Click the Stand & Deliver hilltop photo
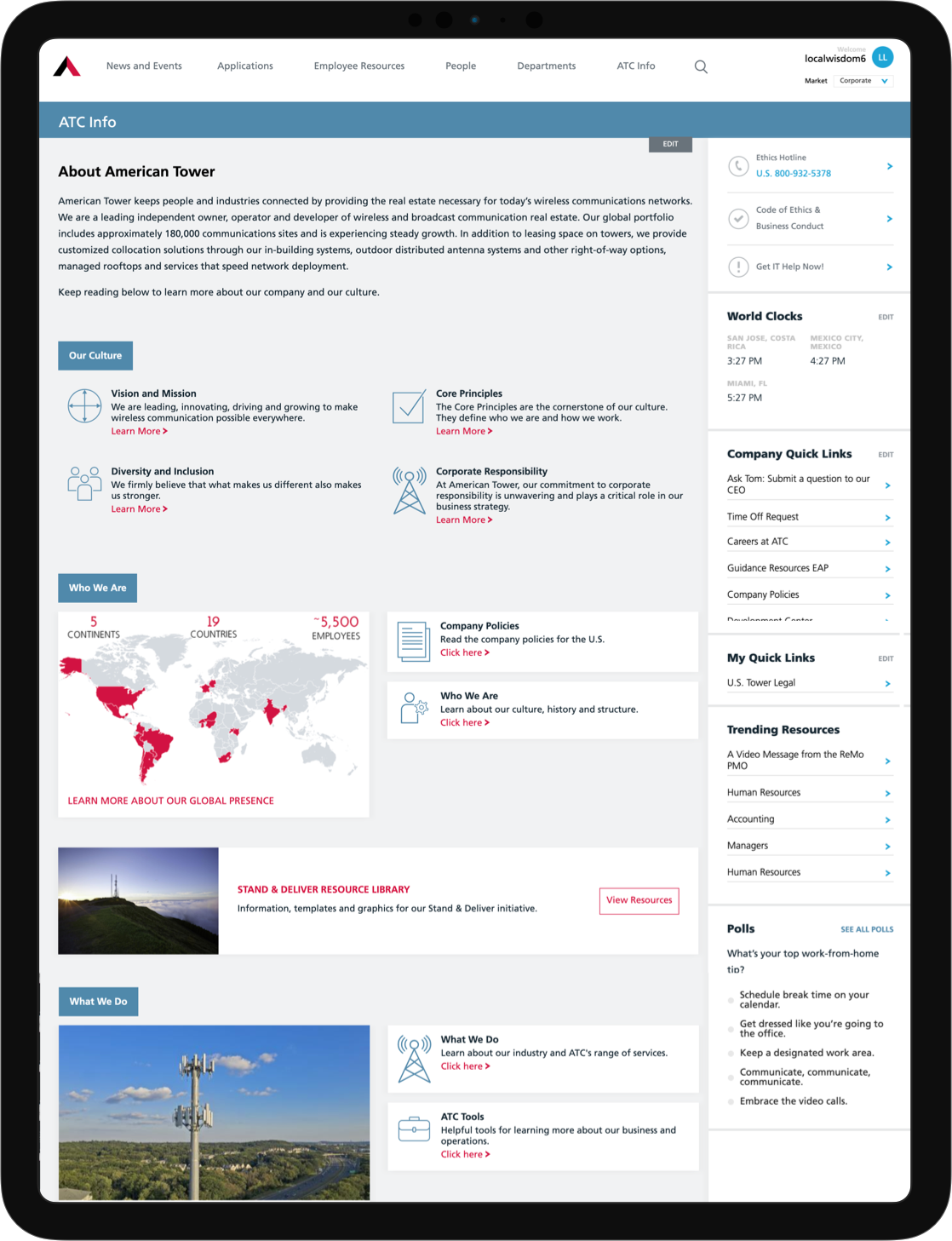Viewport: 952px width, 1241px height. click(138, 900)
